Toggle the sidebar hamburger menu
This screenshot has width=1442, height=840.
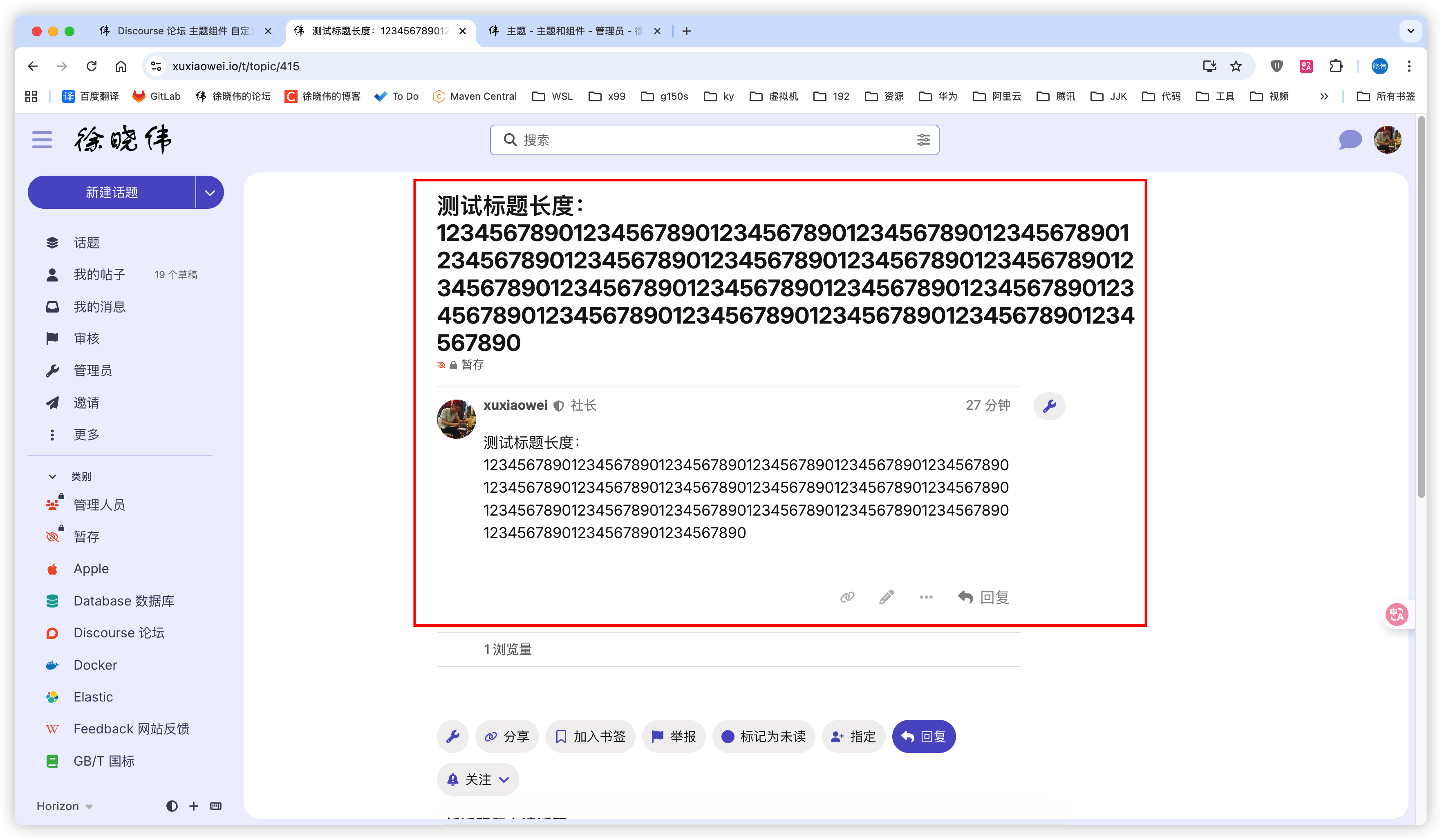[42, 140]
